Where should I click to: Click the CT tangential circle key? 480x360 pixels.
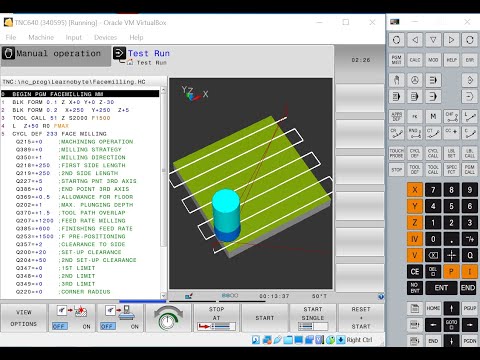[x=433, y=133]
